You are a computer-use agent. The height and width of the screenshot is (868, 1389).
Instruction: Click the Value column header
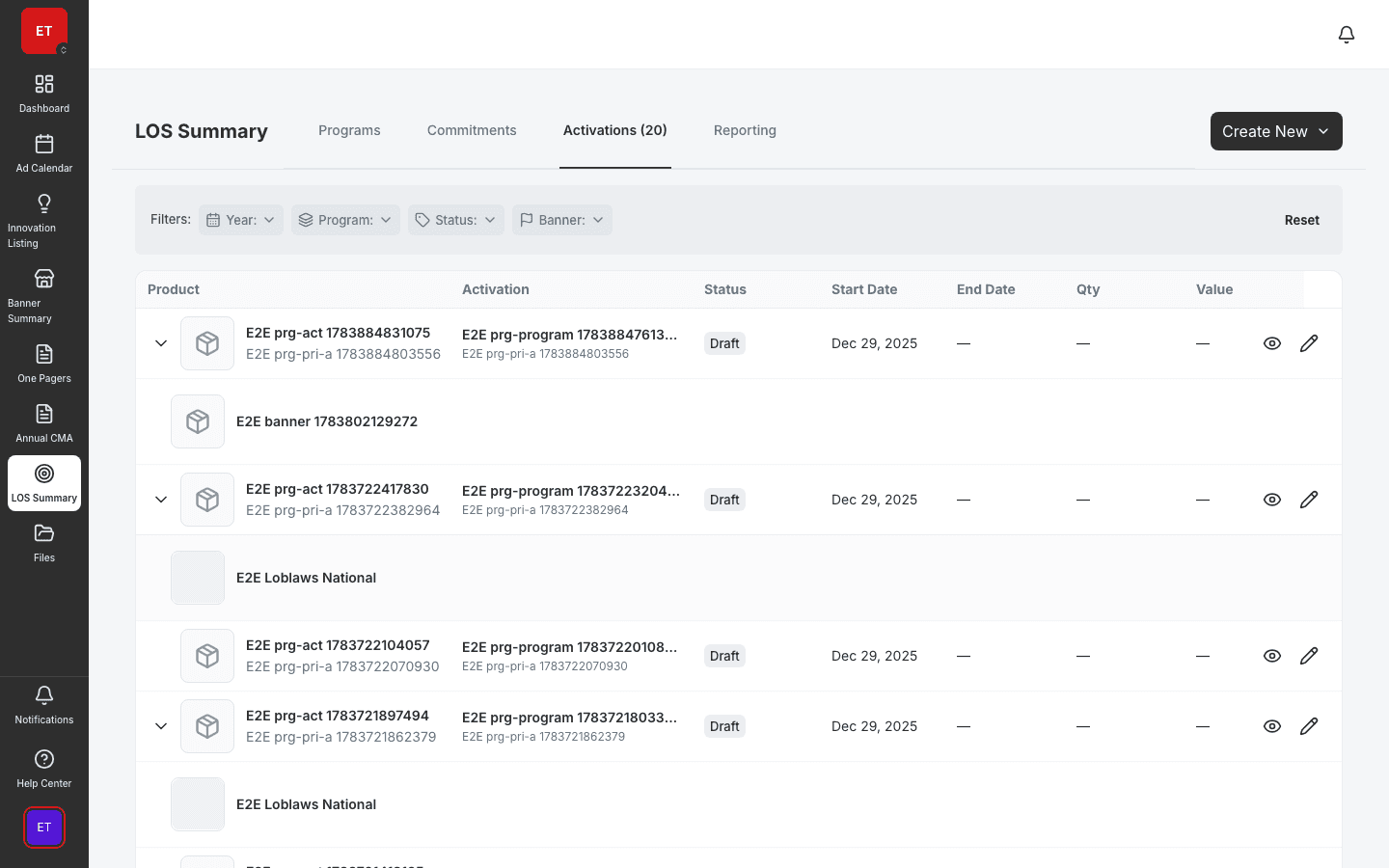click(1214, 289)
